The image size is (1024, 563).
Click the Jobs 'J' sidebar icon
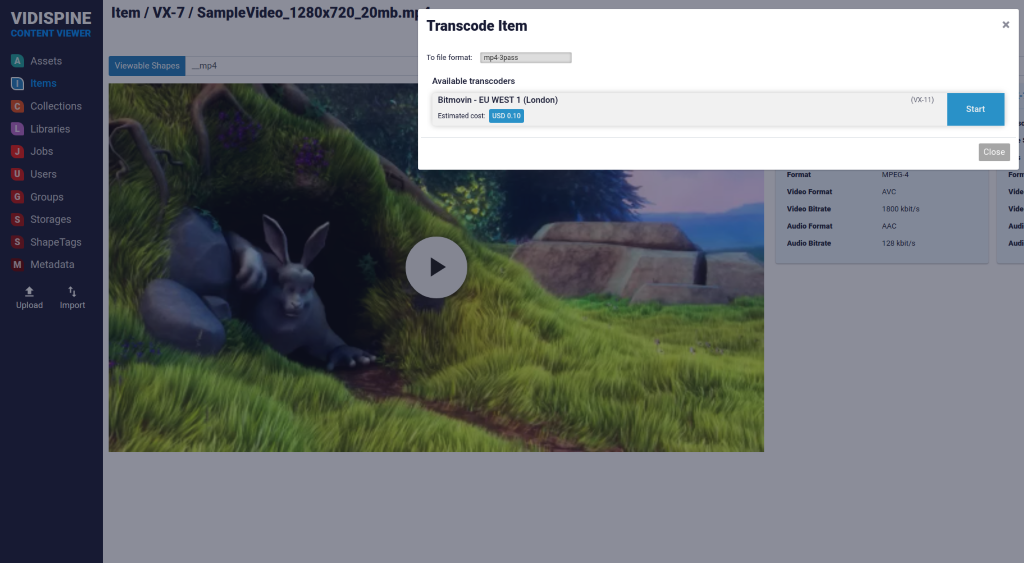(17, 152)
